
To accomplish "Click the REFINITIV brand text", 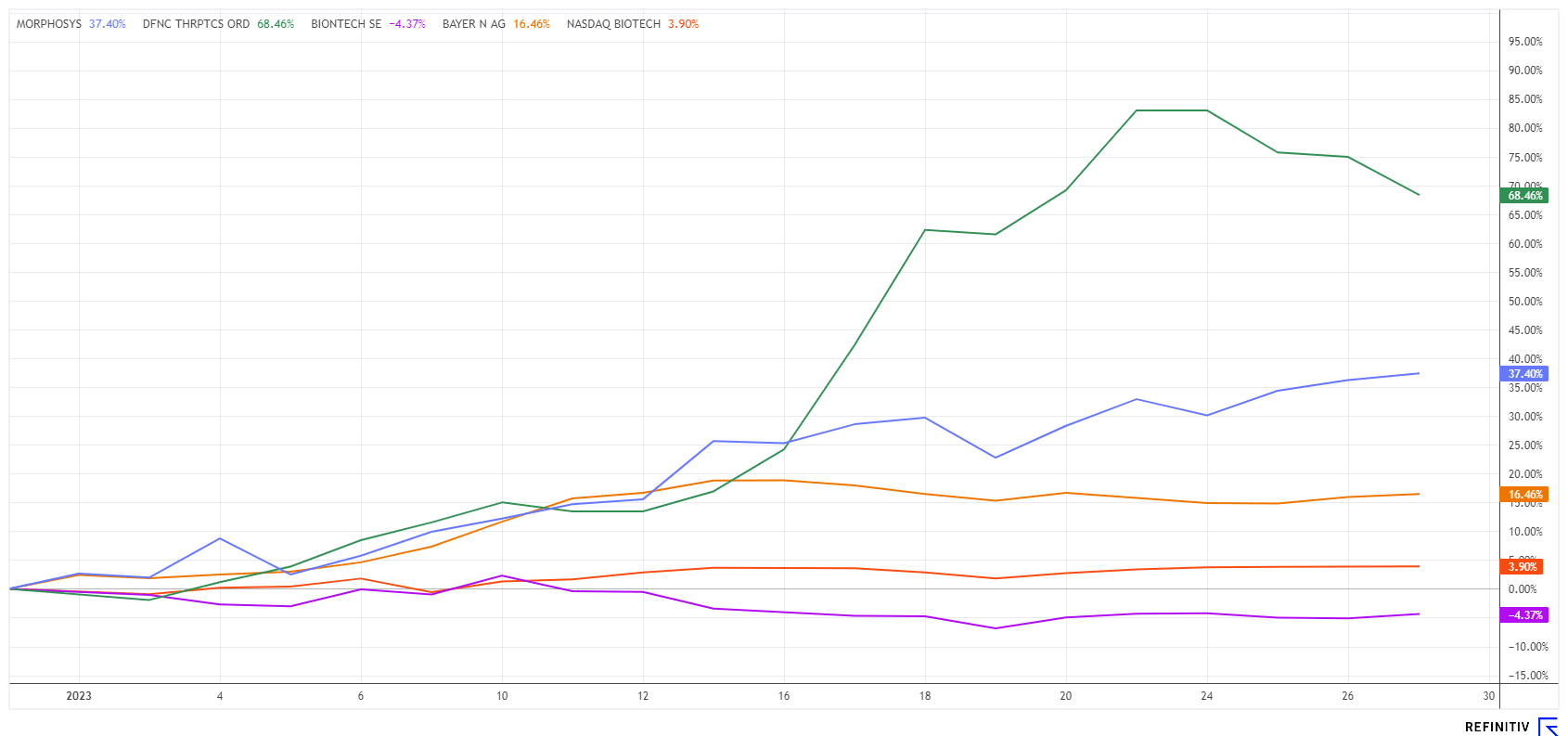I will click(1497, 727).
